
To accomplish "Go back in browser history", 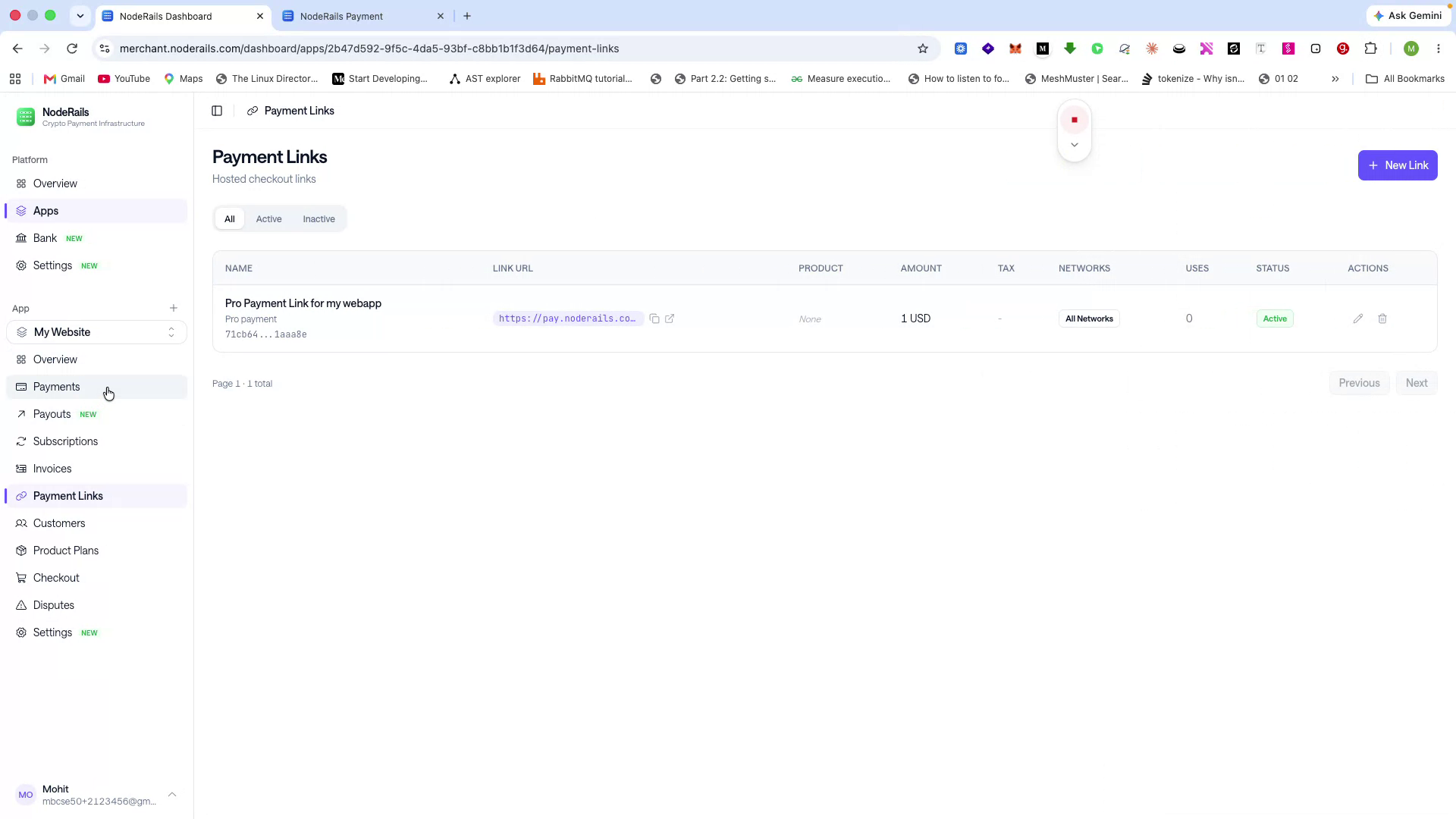I will click(x=17, y=49).
